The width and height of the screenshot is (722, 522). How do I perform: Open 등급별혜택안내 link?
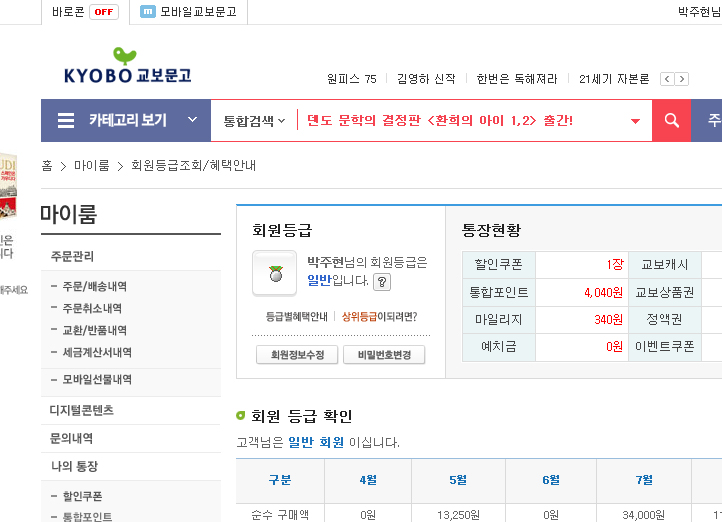pyautogui.click(x=297, y=317)
